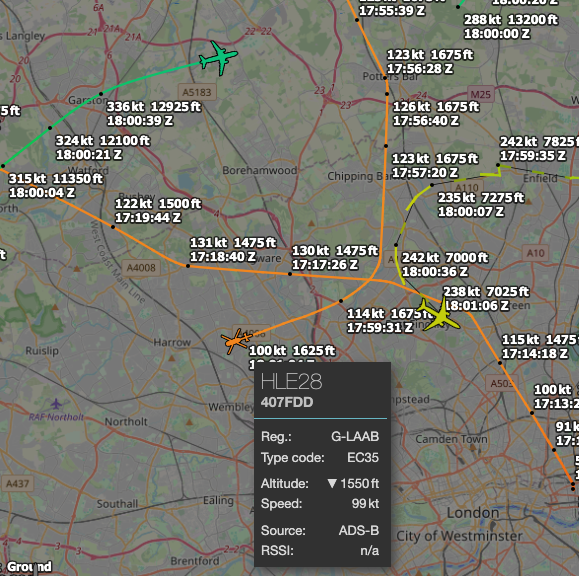Click altitude value 1550 ft
This screenshot has height=576, width=579.
click(353, 483)
